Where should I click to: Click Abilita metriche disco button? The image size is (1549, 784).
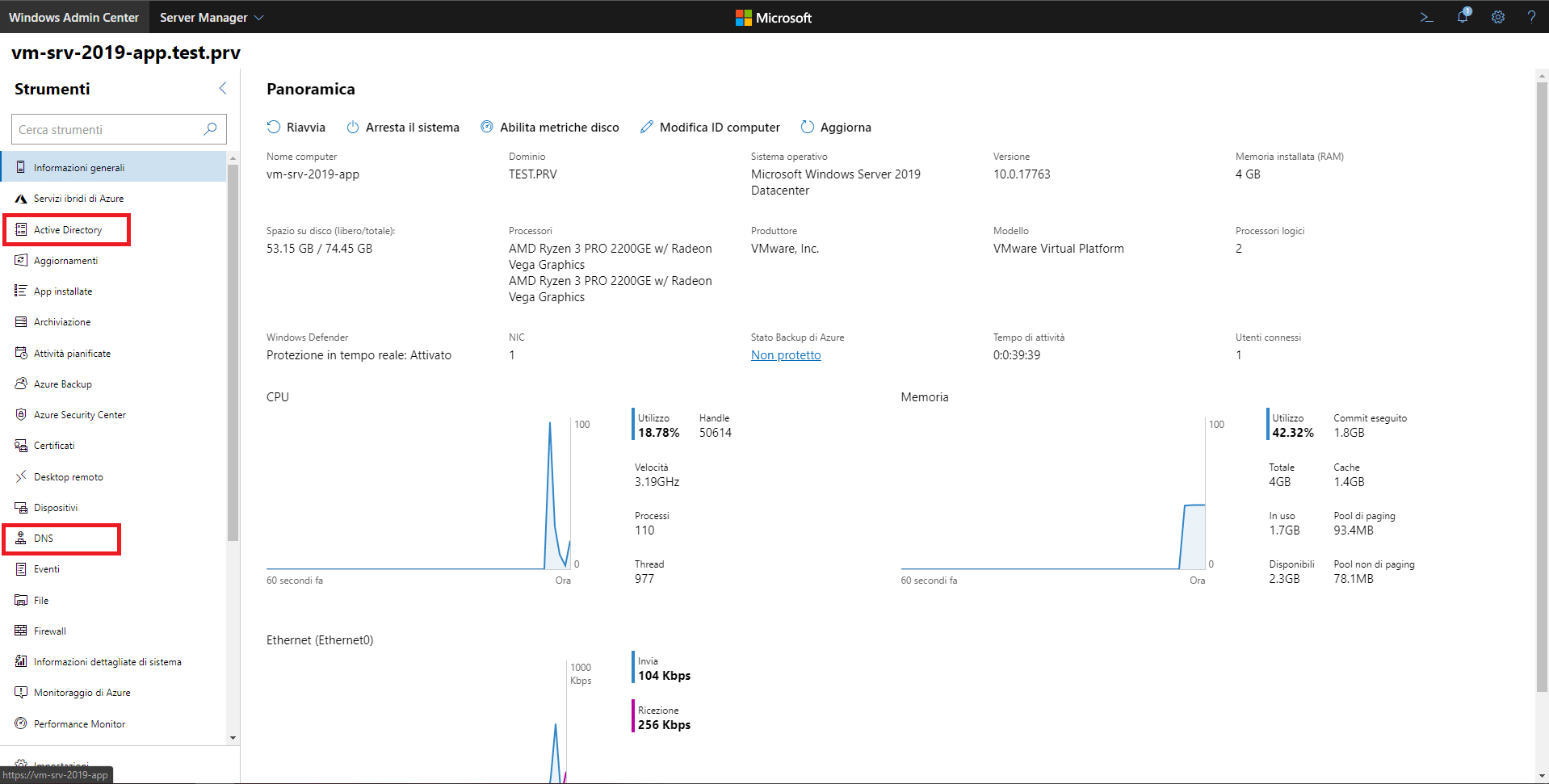(550, 128)
